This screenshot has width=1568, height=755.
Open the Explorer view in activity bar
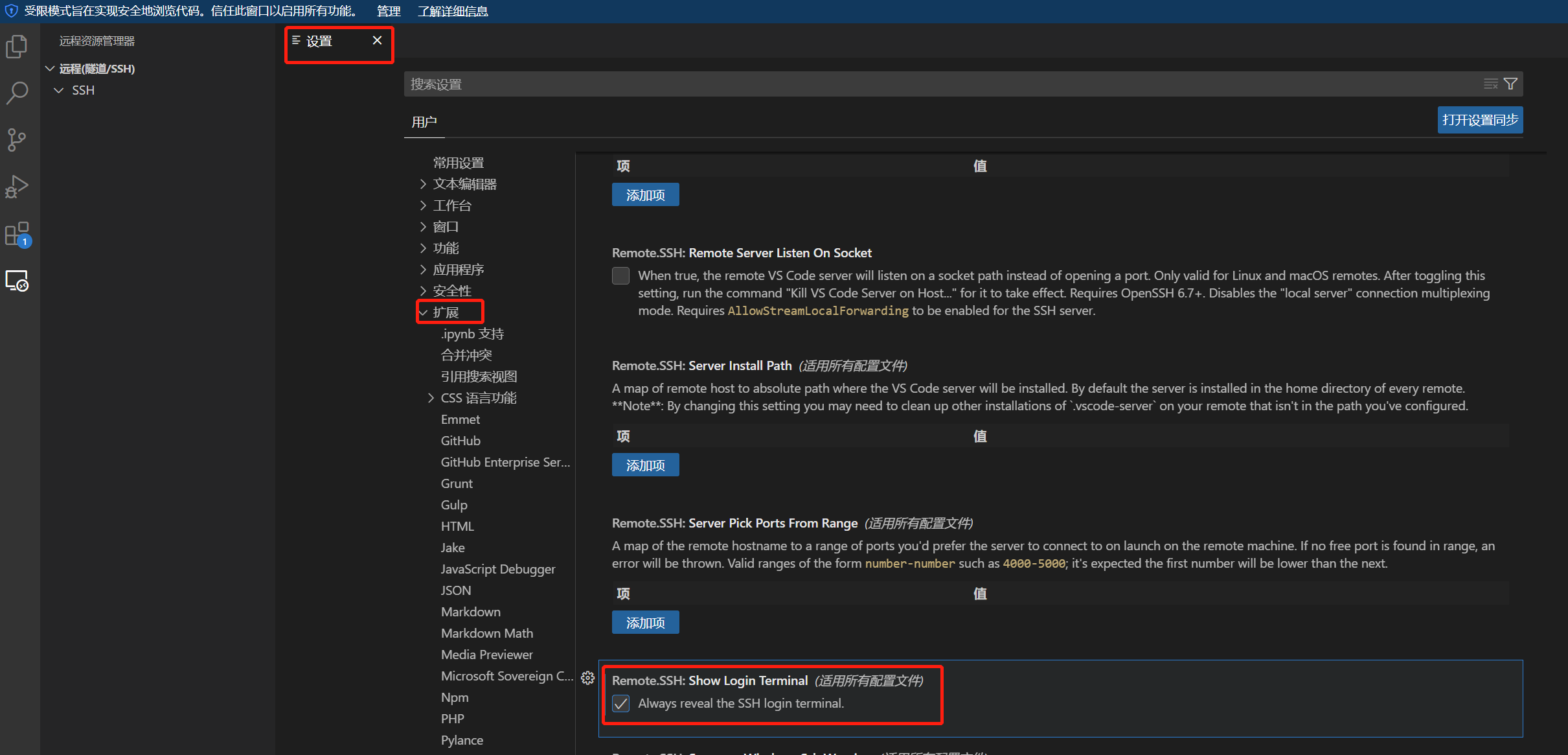(x=17, y=46)
